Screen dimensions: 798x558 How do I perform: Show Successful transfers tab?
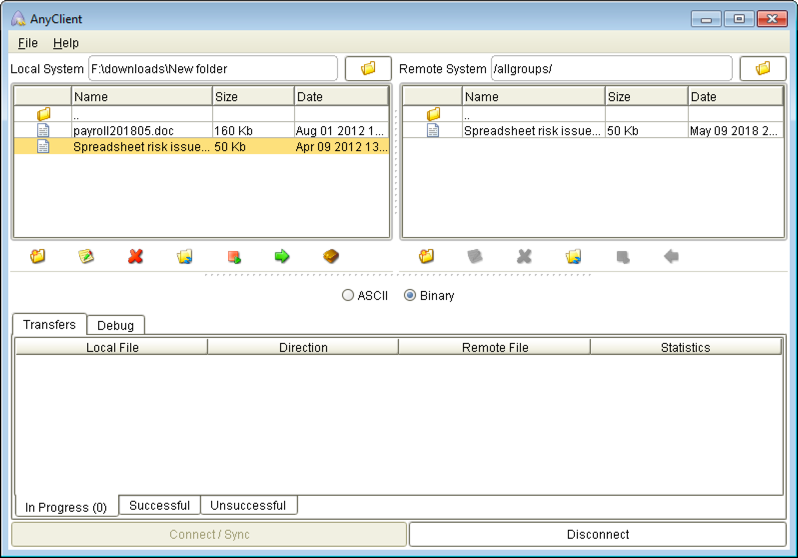(159, 505)
